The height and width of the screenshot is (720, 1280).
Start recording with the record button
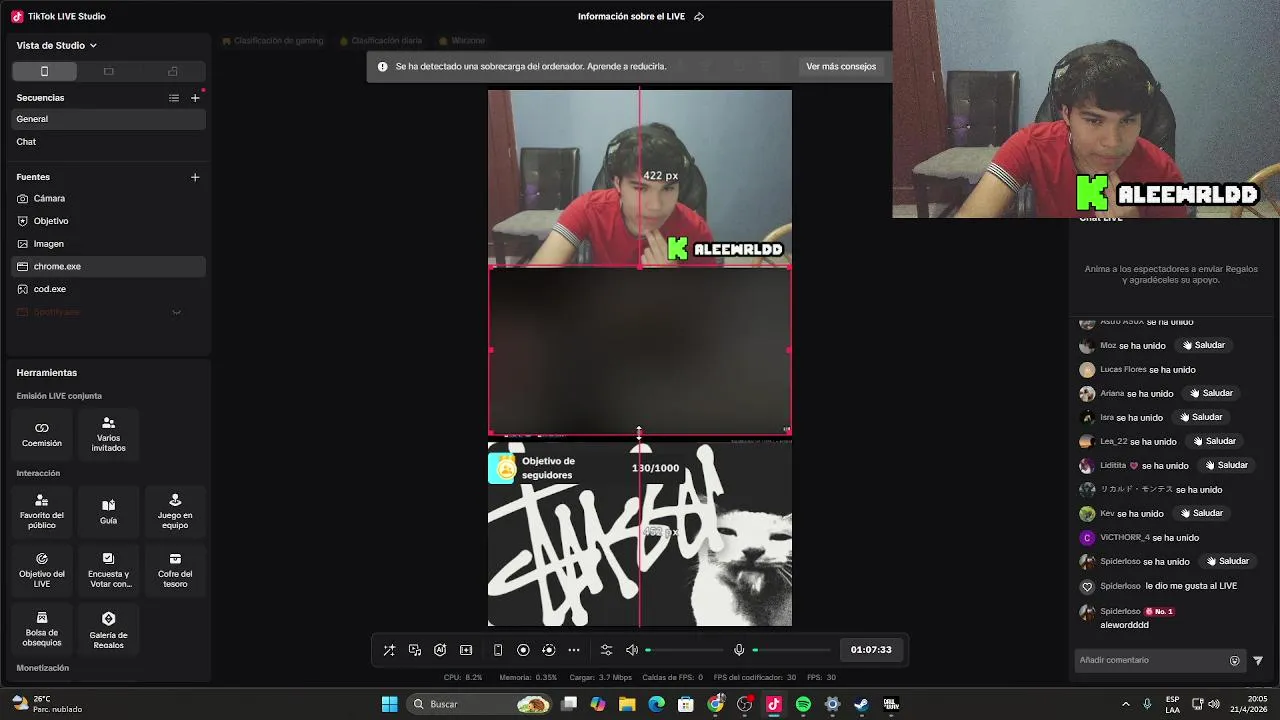pyautogui.click(x=523, y=650)
